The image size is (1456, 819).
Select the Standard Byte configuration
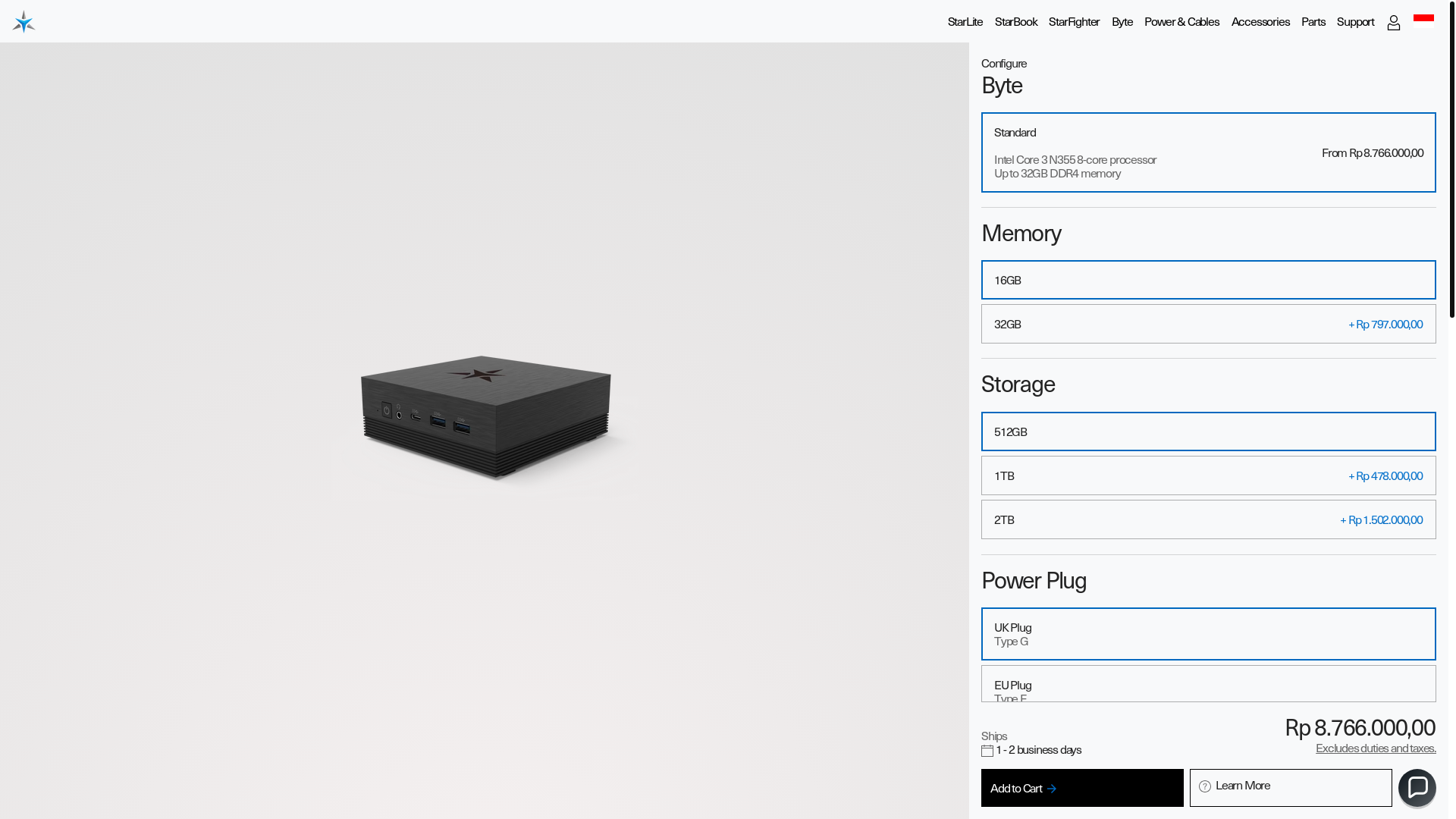pyautogui.click(x=1208, y=152)
